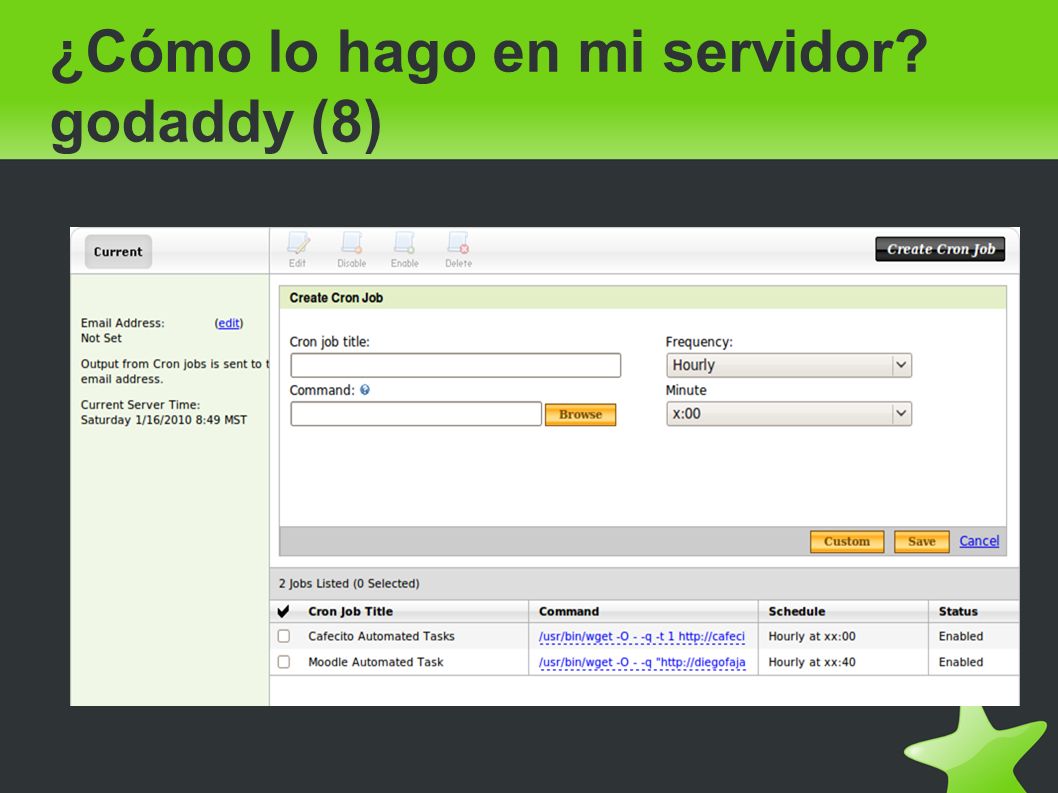Click the Enabled status of Moodle row

pos(961,662)
